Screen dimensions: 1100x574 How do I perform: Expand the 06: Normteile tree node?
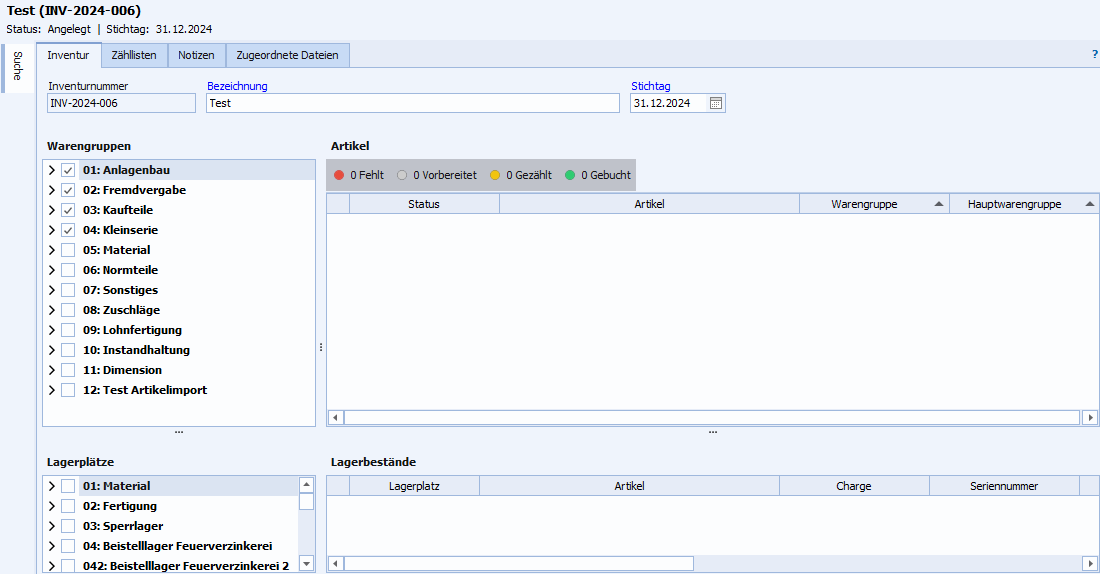point(52,270)
